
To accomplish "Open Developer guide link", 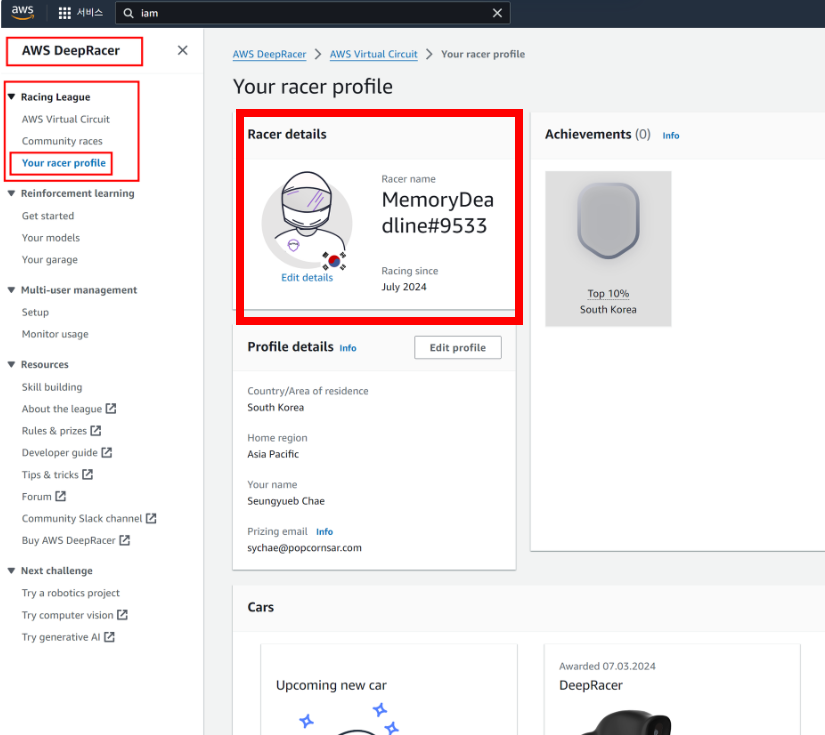I will click(59, 452).
